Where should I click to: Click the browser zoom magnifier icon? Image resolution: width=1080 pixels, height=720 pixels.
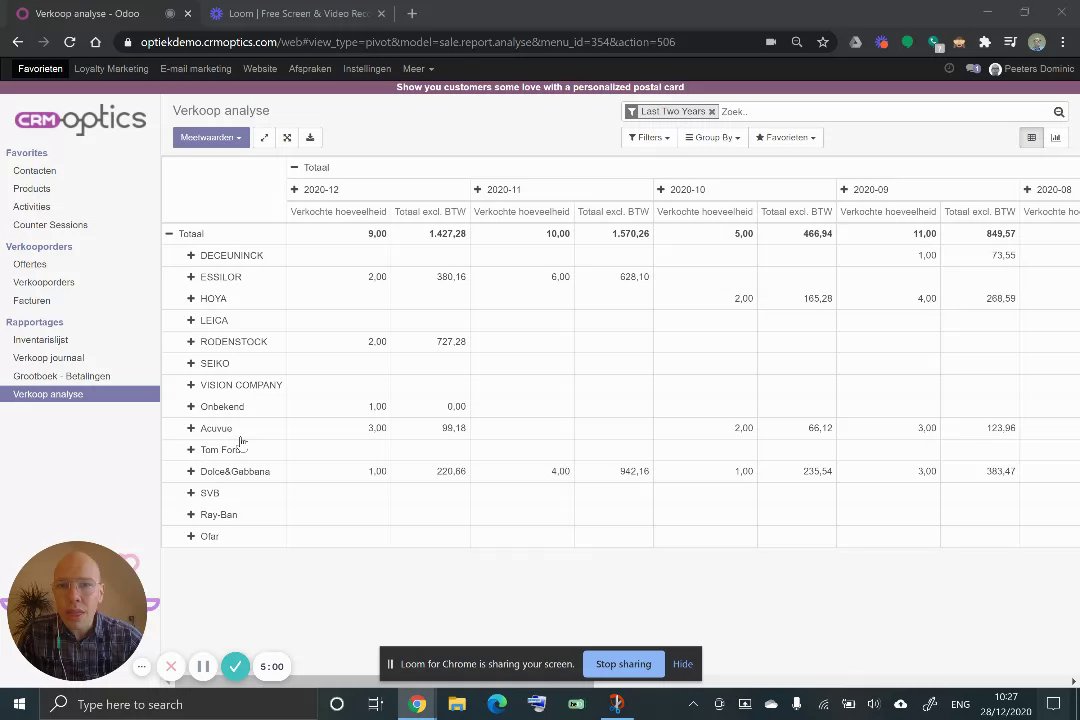click(x=797, y=42)
